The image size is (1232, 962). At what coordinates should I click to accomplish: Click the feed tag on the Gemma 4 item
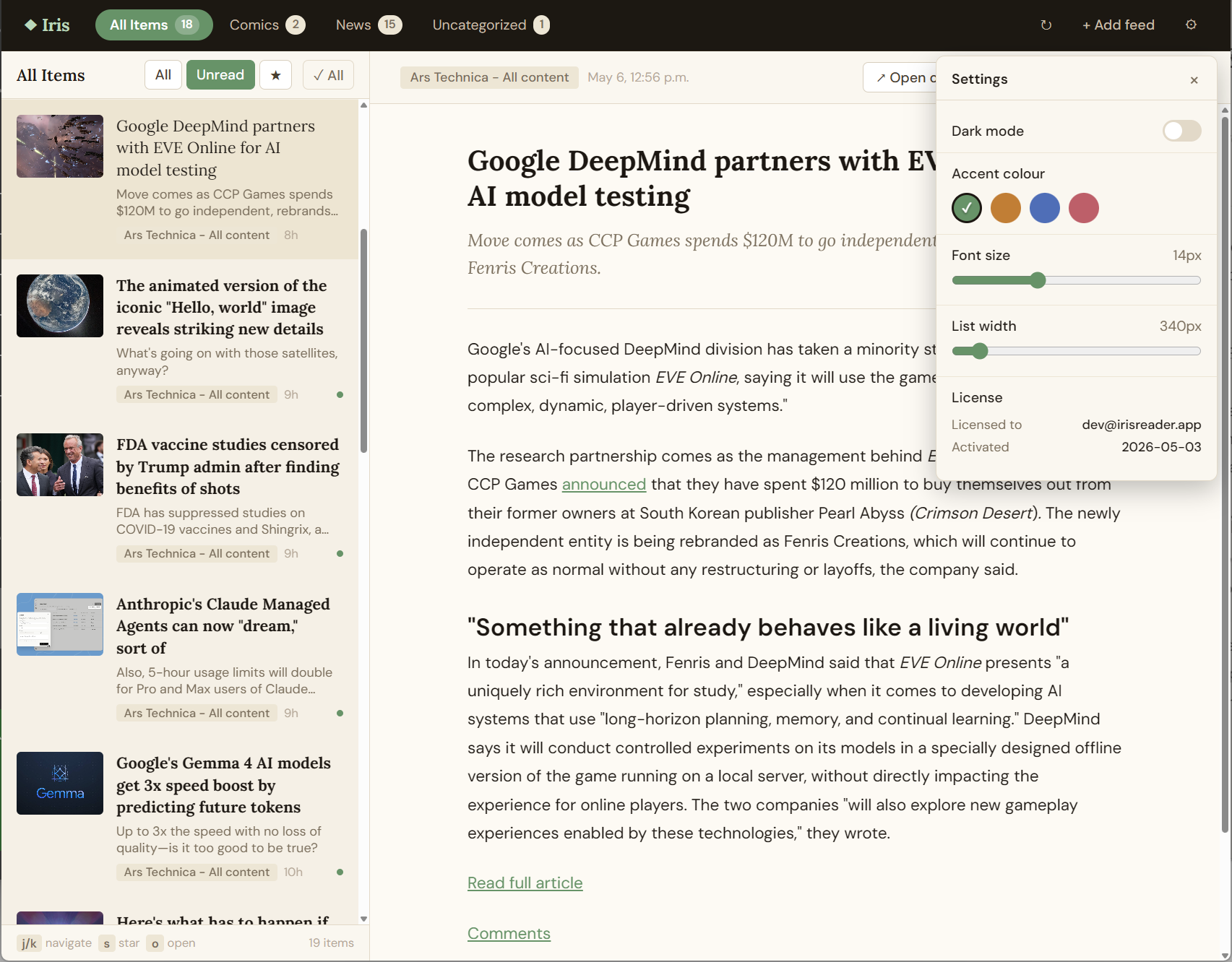point(197,872)
